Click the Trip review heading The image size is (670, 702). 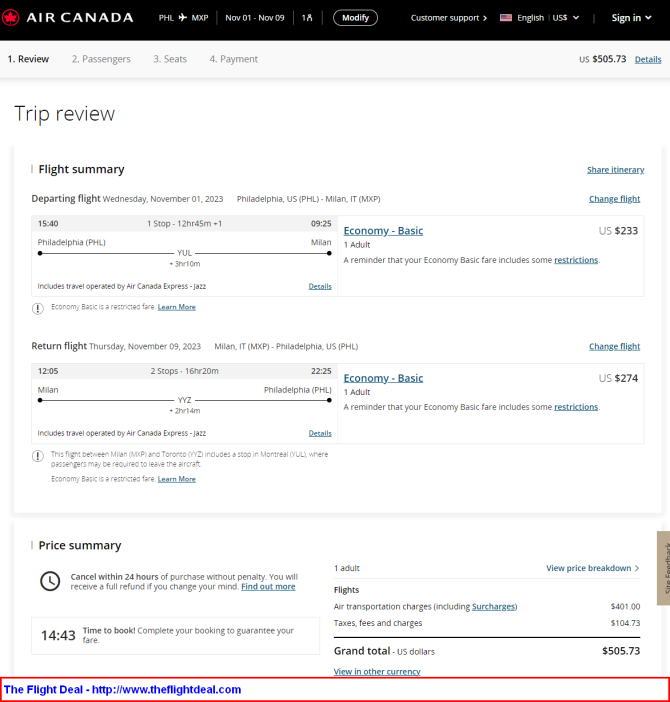coord(64,114)
